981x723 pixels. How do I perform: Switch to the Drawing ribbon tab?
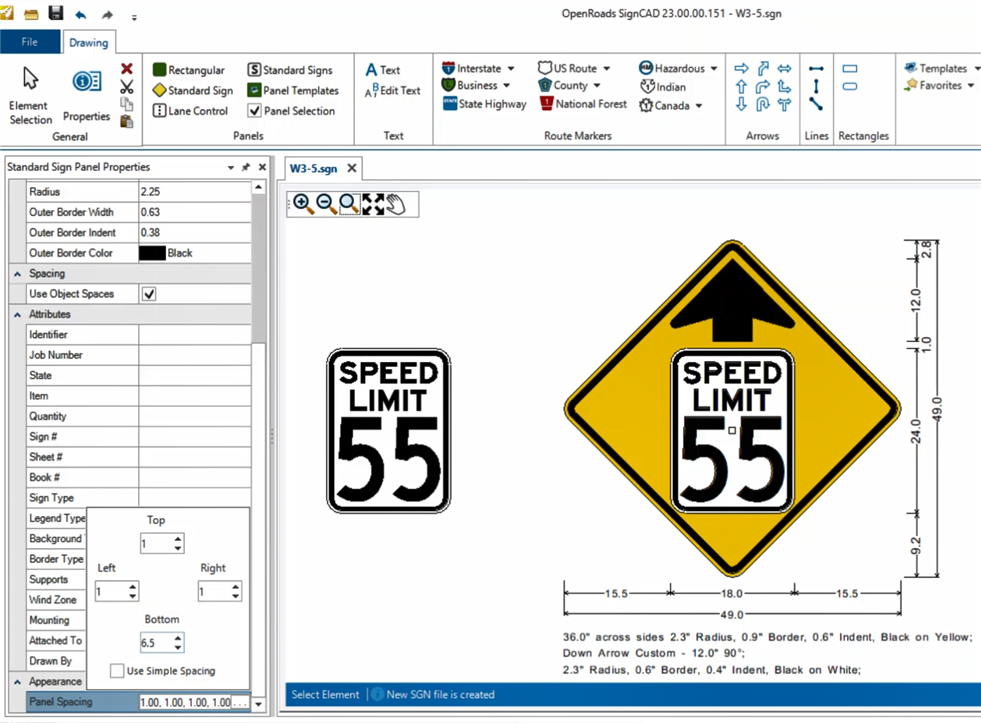click(89, 42)
